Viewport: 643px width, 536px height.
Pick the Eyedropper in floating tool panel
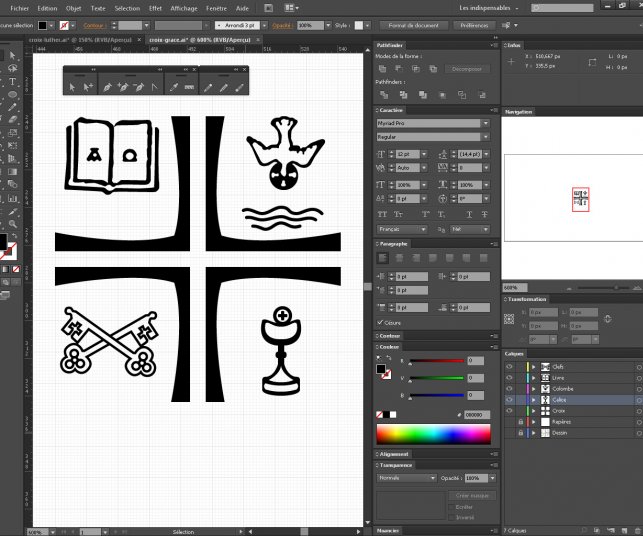point(174,87)
